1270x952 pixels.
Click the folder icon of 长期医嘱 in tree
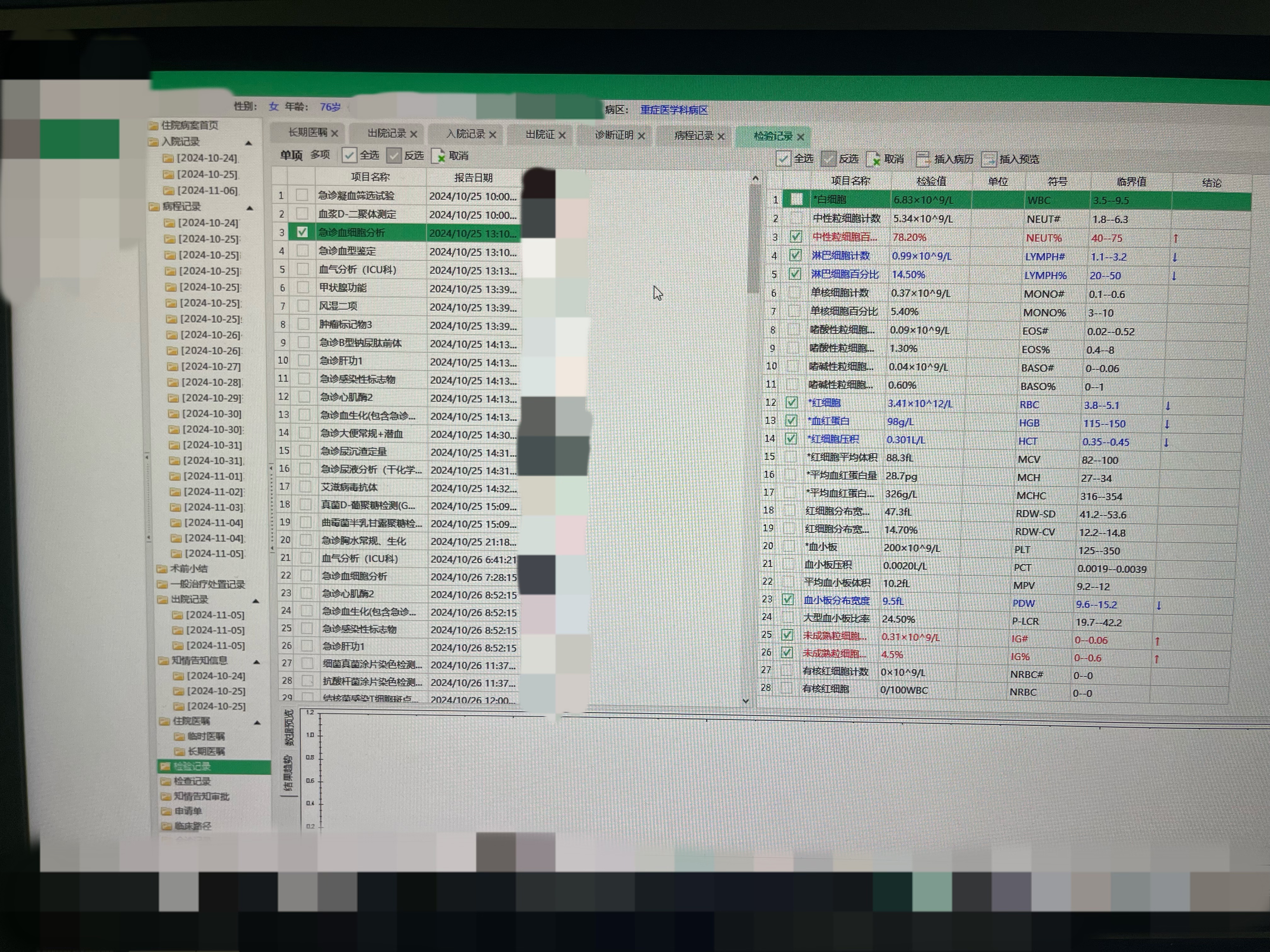(x=180, y=752)
